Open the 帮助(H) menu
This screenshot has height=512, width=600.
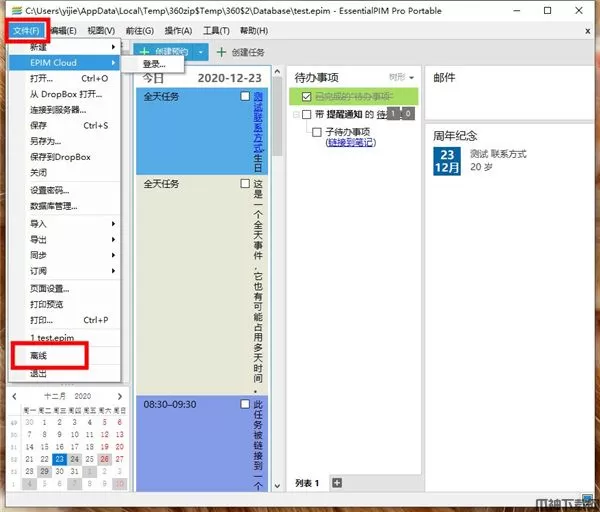pos(254,31)
